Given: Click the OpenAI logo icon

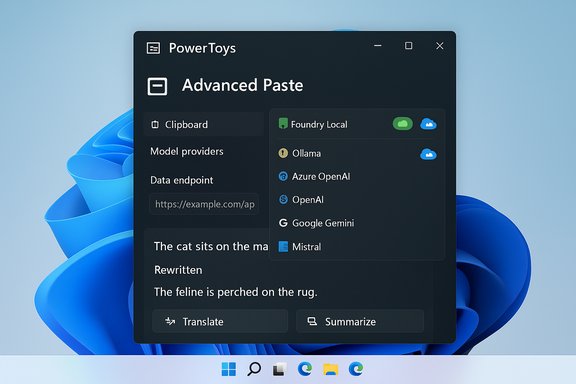Looking at the screenshot, I should (x=283, y=200).
